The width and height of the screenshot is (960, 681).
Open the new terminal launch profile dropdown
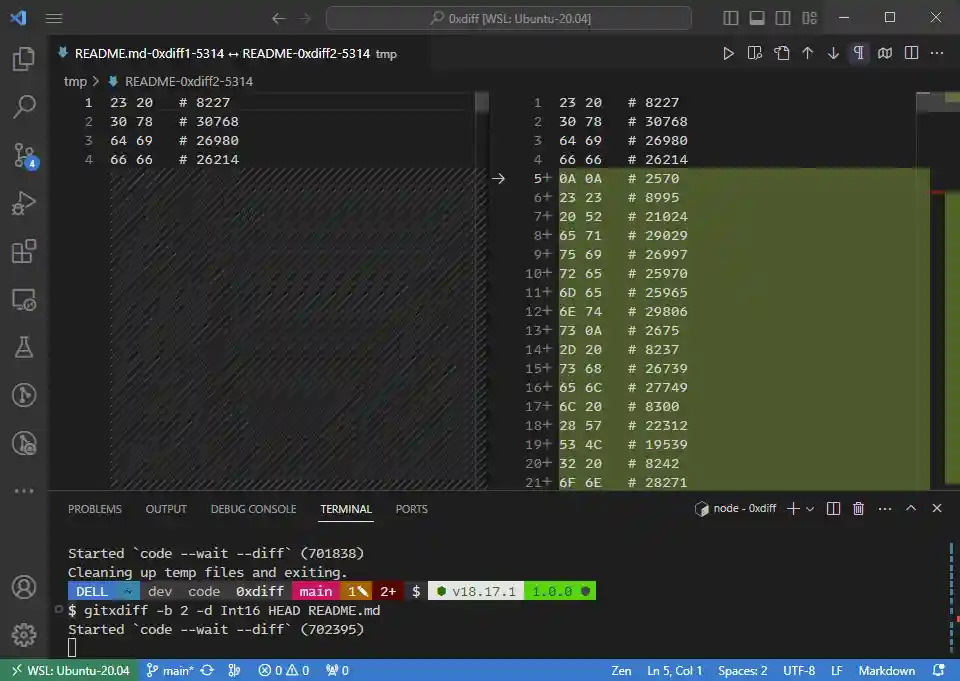point(810,509)
